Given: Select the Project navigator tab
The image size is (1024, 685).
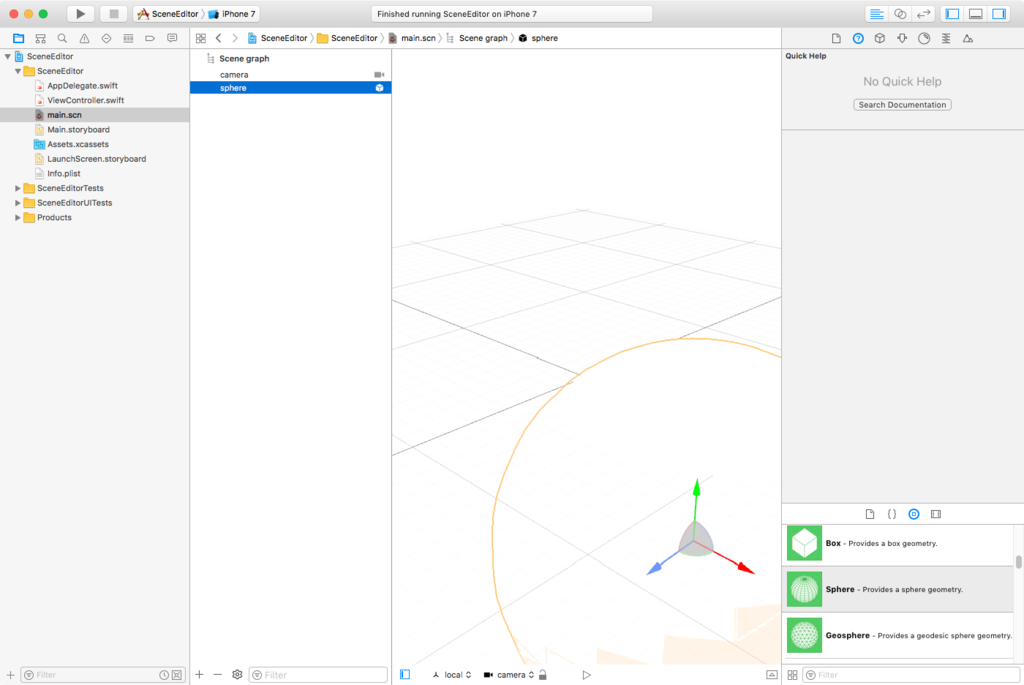Looking at the screenshot, I should 18,39.
